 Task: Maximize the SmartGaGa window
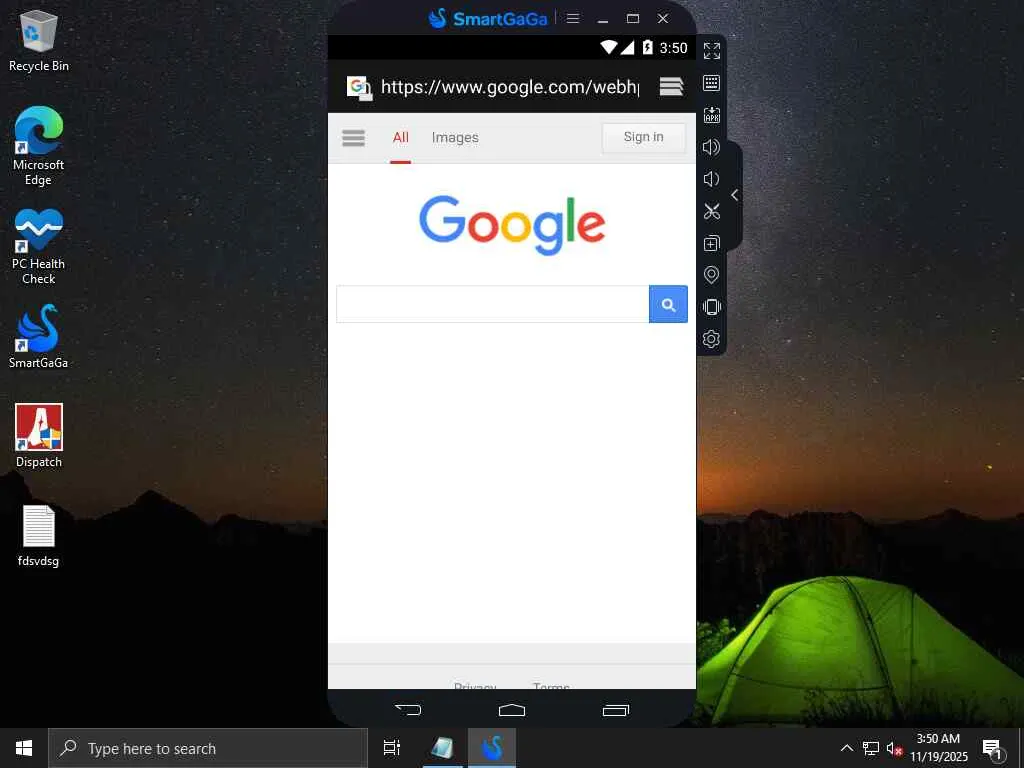633,18
